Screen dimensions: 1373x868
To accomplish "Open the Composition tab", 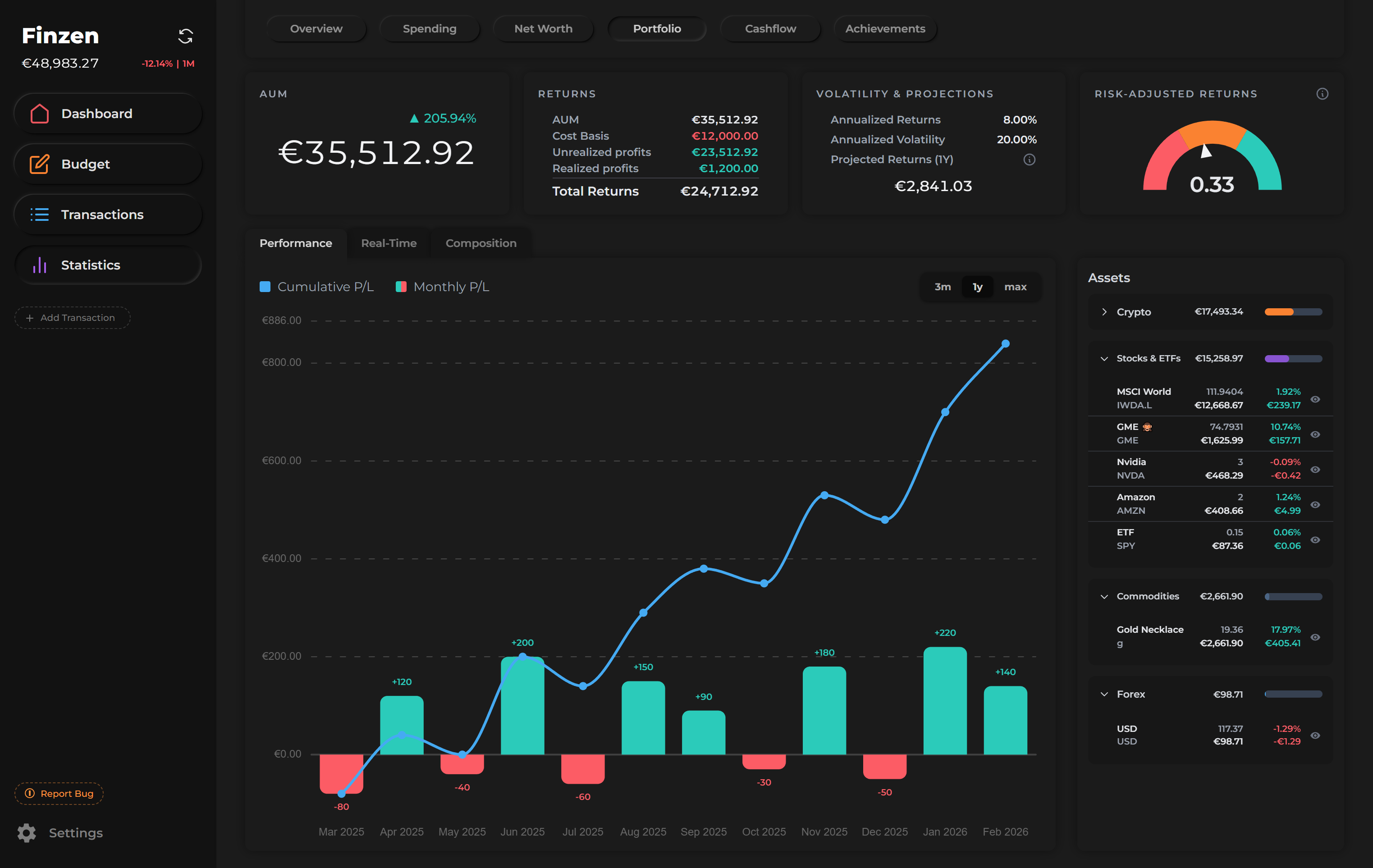I will [x=481, y=243].
